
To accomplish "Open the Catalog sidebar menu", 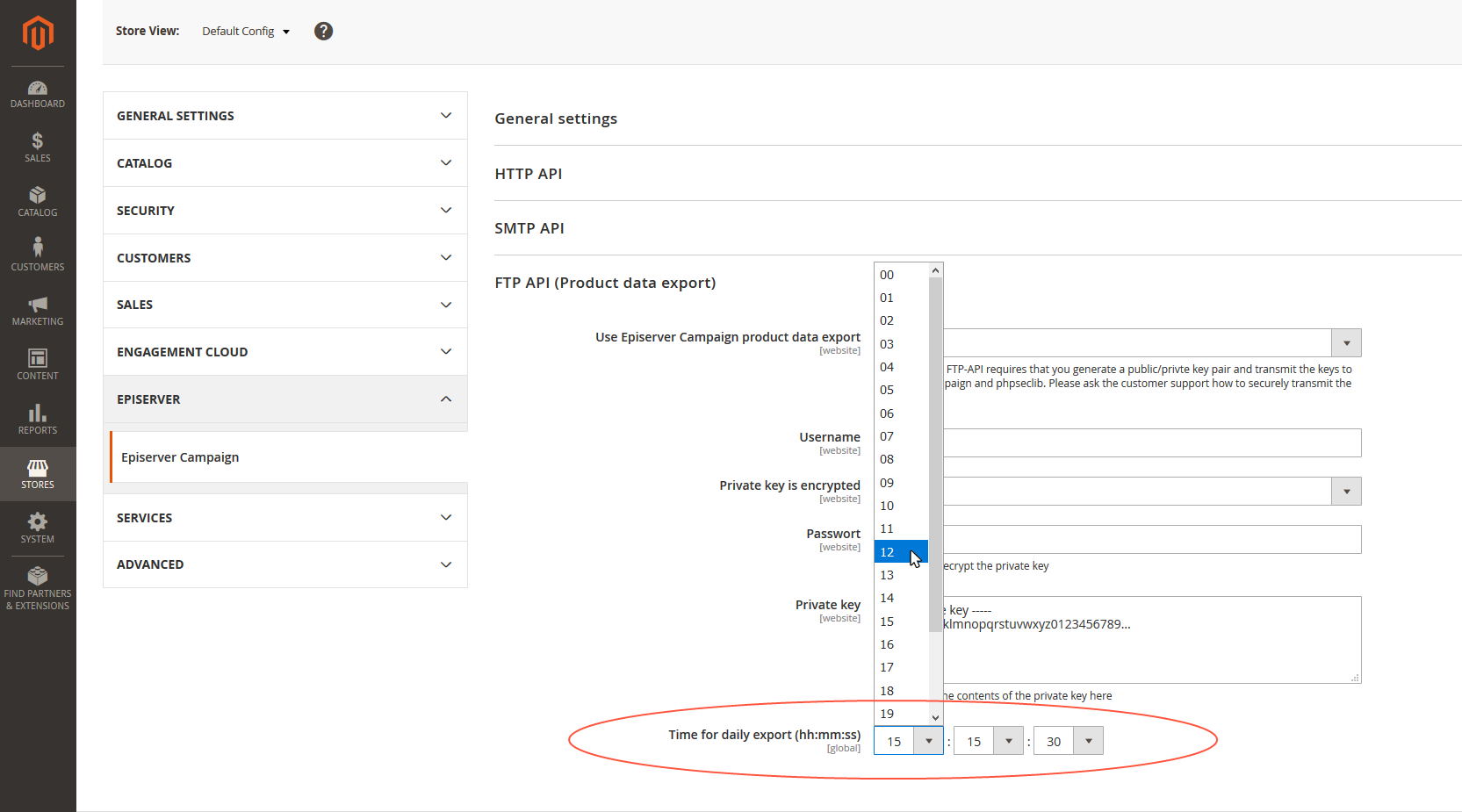I will (38, 202).
